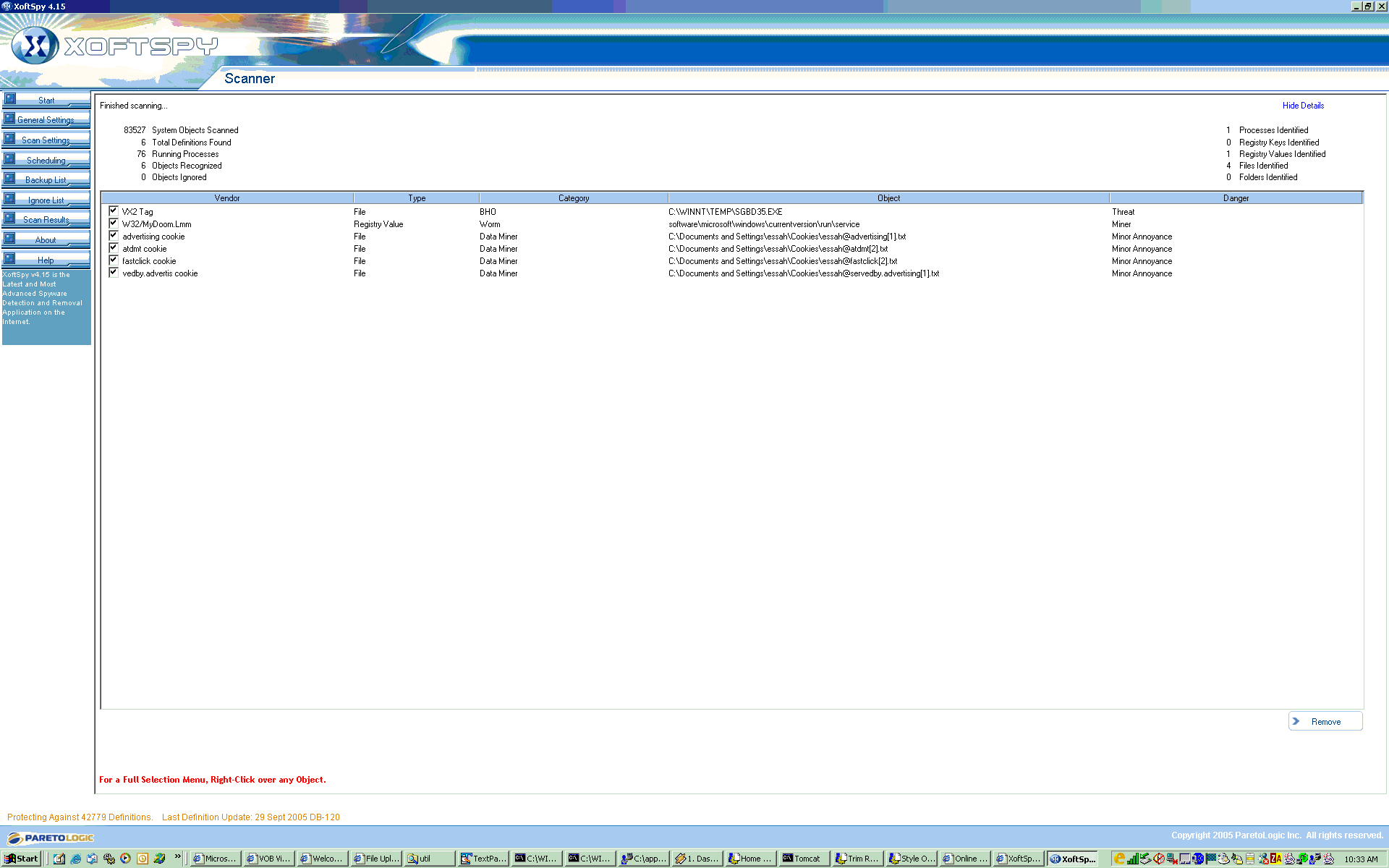Sort results by Type column header
1389x868 pixels.
tap(417, 197)
